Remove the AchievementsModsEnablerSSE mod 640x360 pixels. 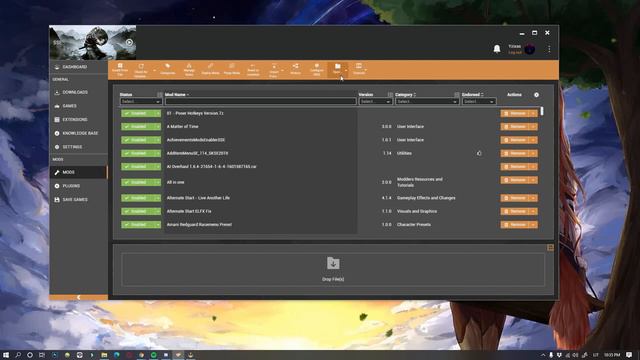[x=515, y=140]
